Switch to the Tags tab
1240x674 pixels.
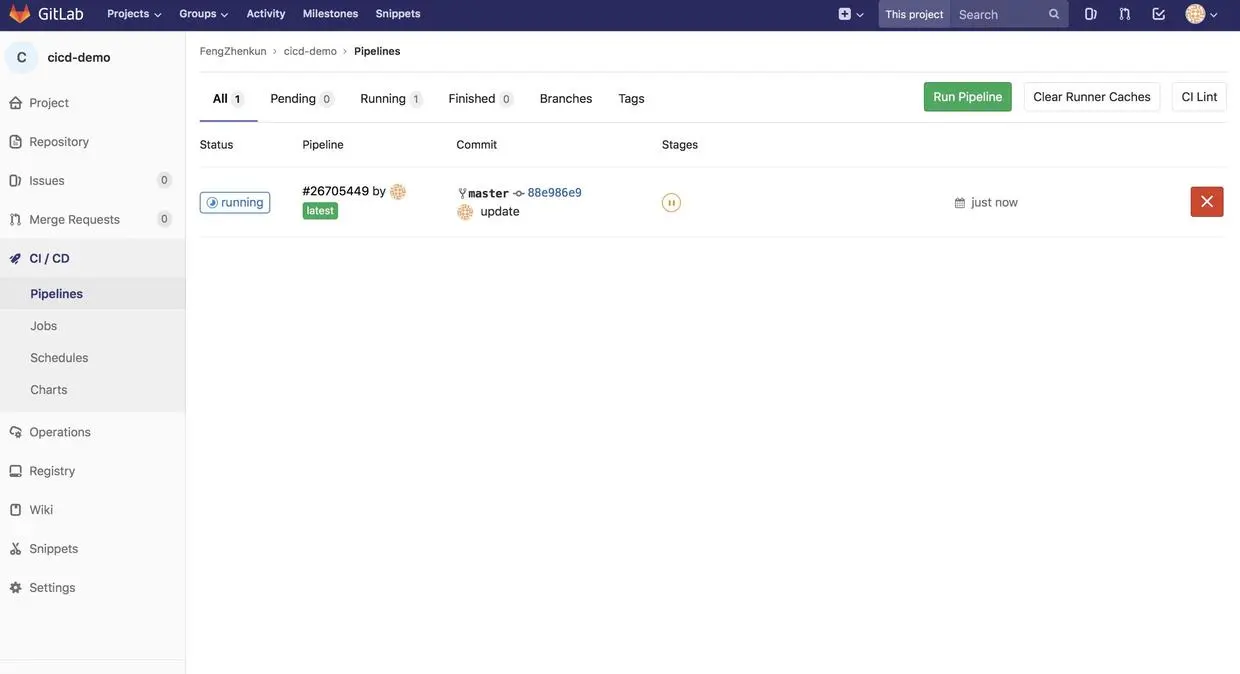click(x=632, y=98)
